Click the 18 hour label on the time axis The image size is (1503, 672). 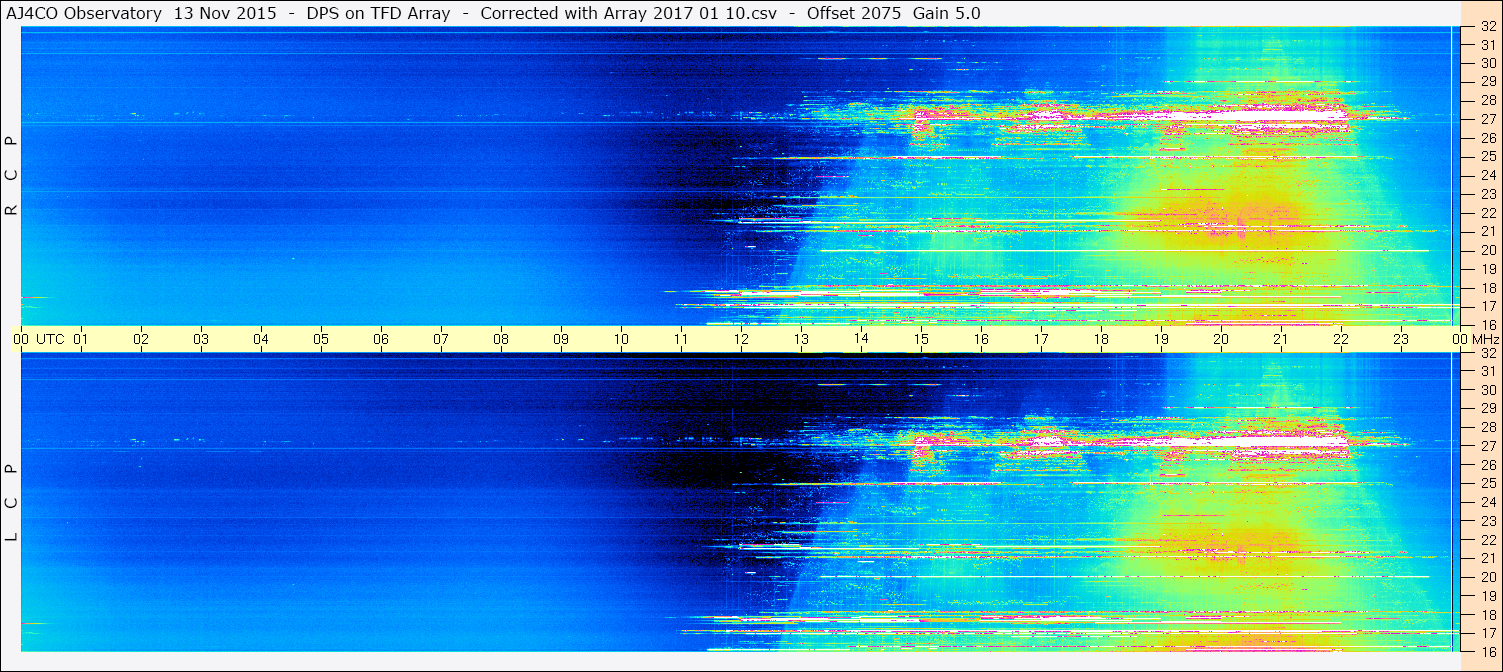click(1101, 339)
